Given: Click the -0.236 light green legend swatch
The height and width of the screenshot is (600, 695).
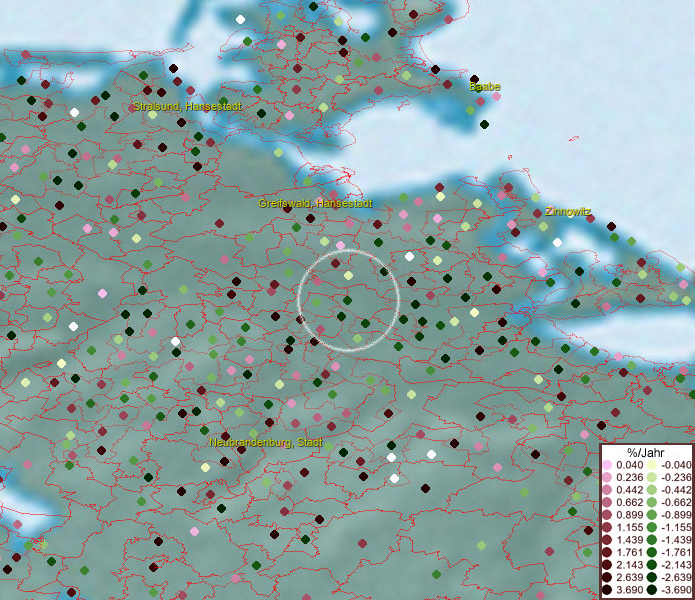Looking at the screenshot, I should point(652,477).
